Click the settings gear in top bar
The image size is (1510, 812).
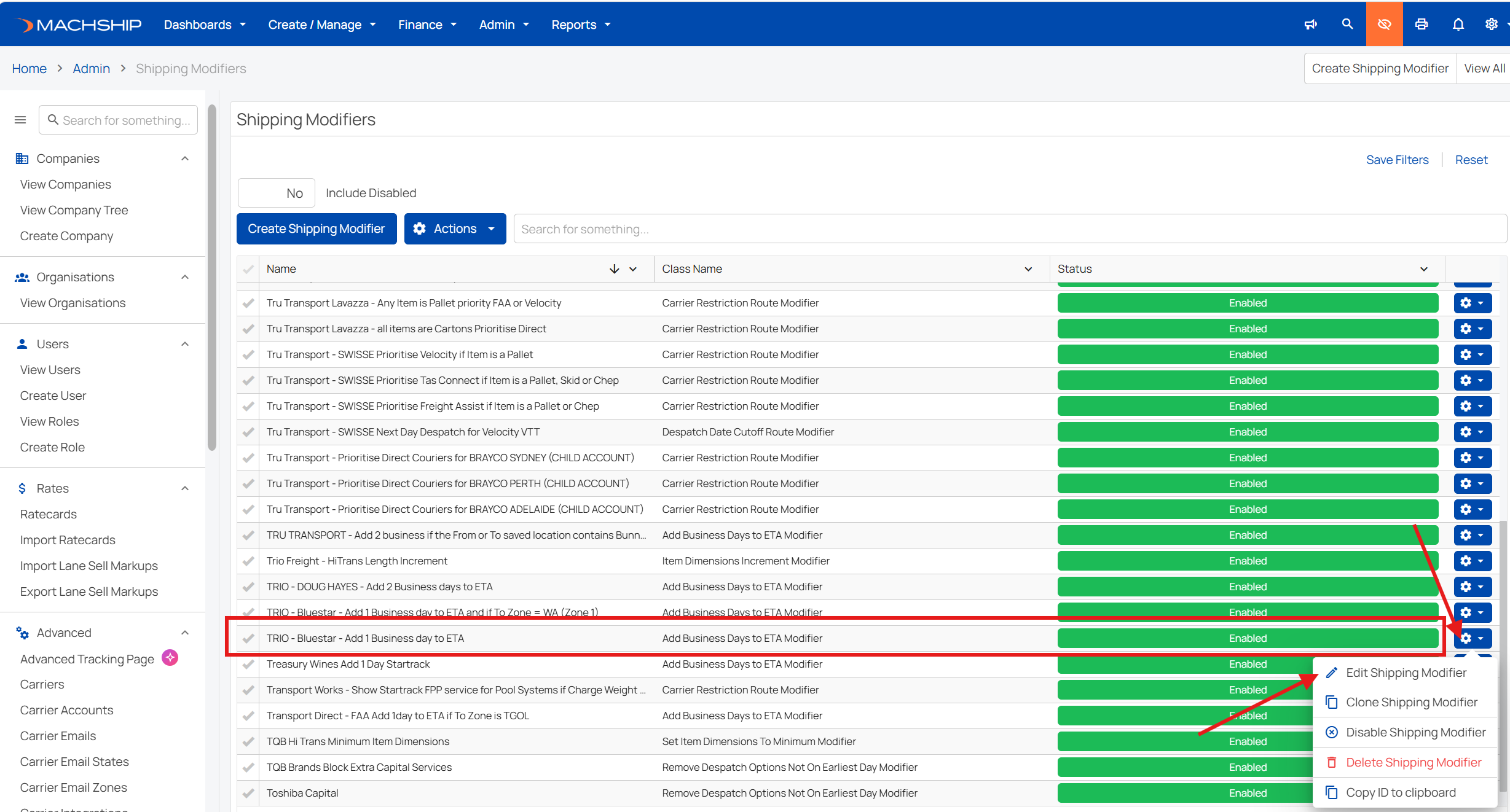coord(1492,24)
